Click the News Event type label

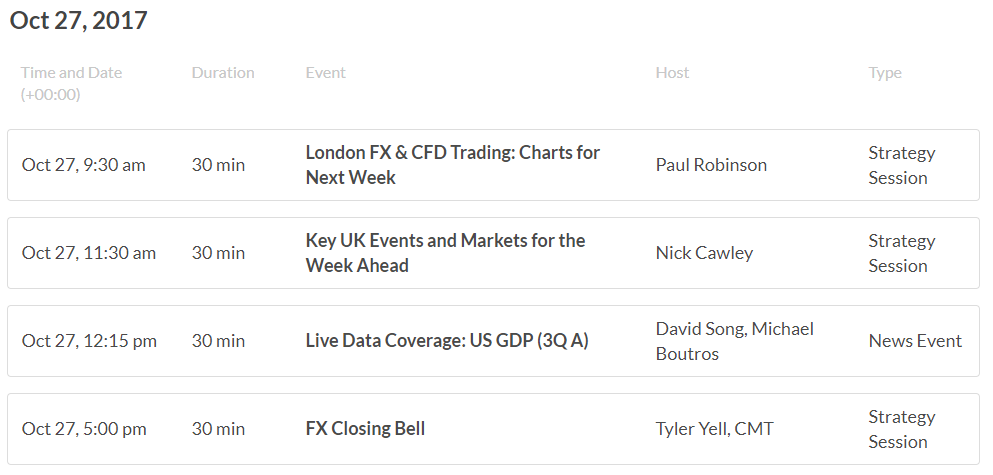click(915, 341)
